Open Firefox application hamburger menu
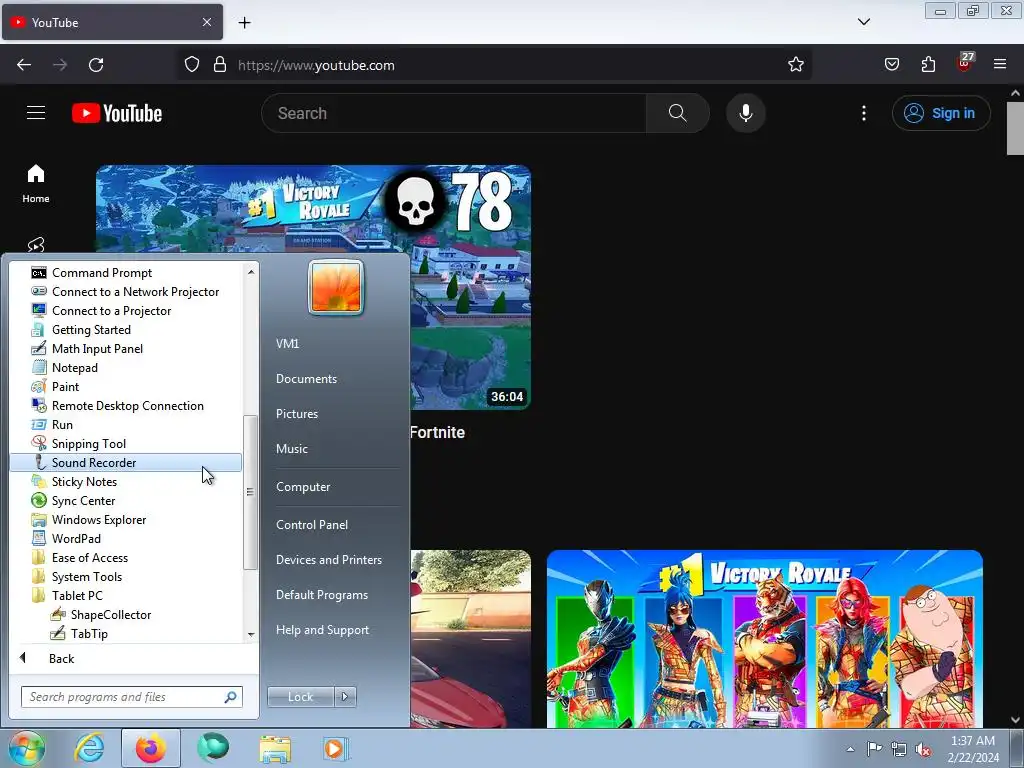Viewport: 1024px width, 768px height. tap(1000, 64)
